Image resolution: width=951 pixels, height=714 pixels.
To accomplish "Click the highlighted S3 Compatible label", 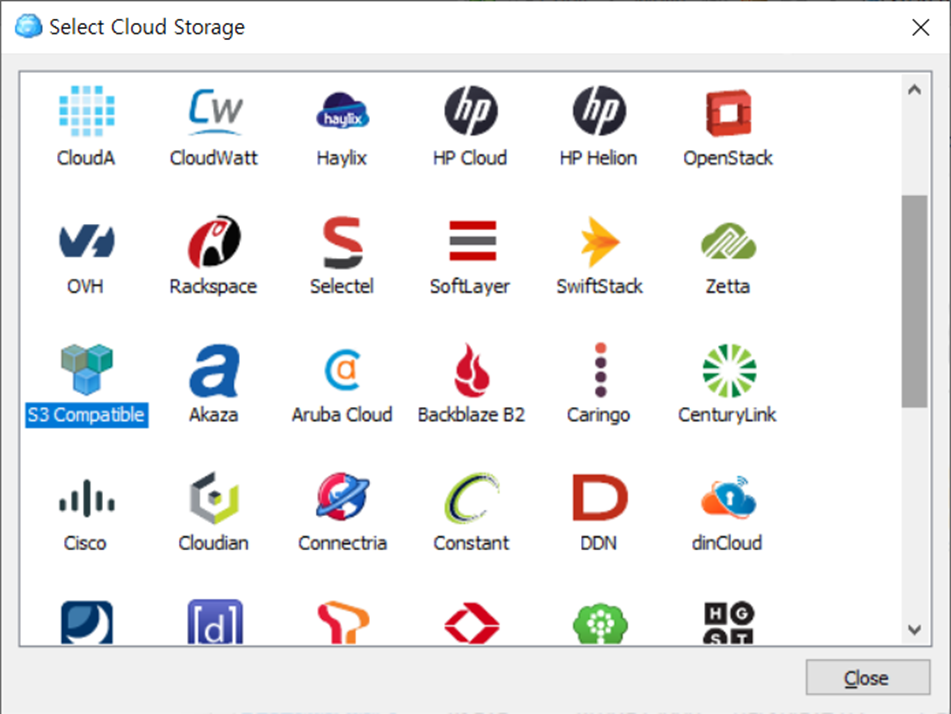I will click(86, 415).
